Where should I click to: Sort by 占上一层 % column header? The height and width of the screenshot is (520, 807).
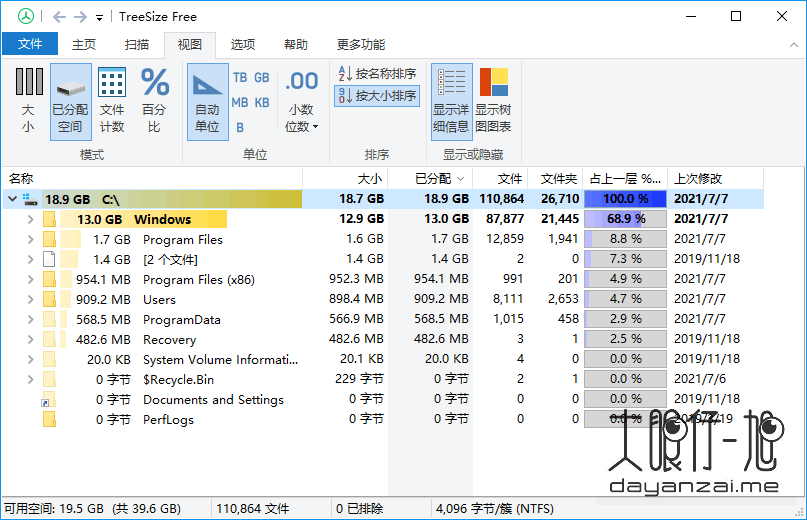point(625,179)
